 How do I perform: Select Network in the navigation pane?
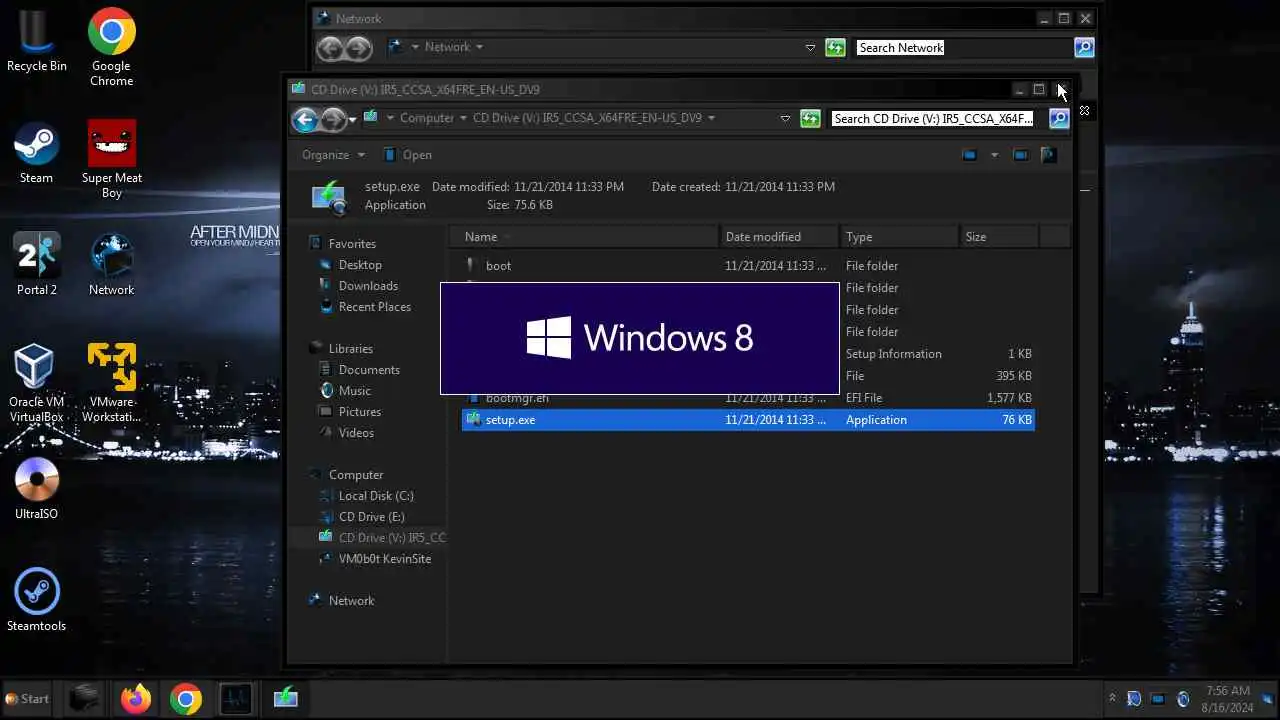[341, 601]
